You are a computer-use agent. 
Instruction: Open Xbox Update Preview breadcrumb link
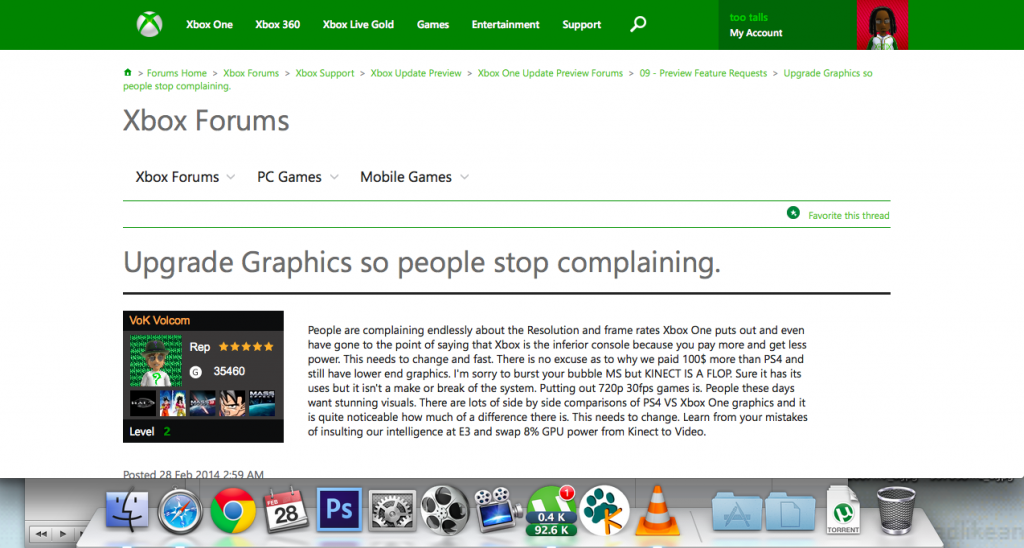pyautogui.click(x=416, y=73)
